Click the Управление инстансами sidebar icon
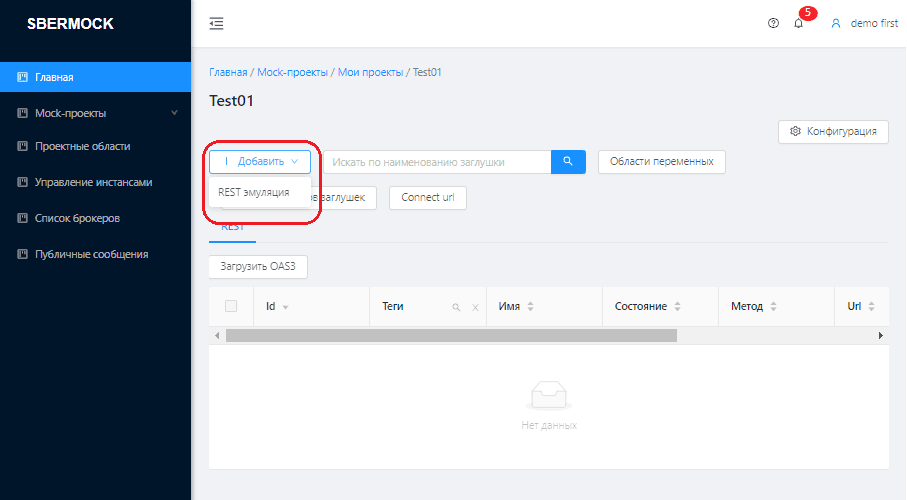This screenshot has width=907, height=500. (x=23, y=182)
